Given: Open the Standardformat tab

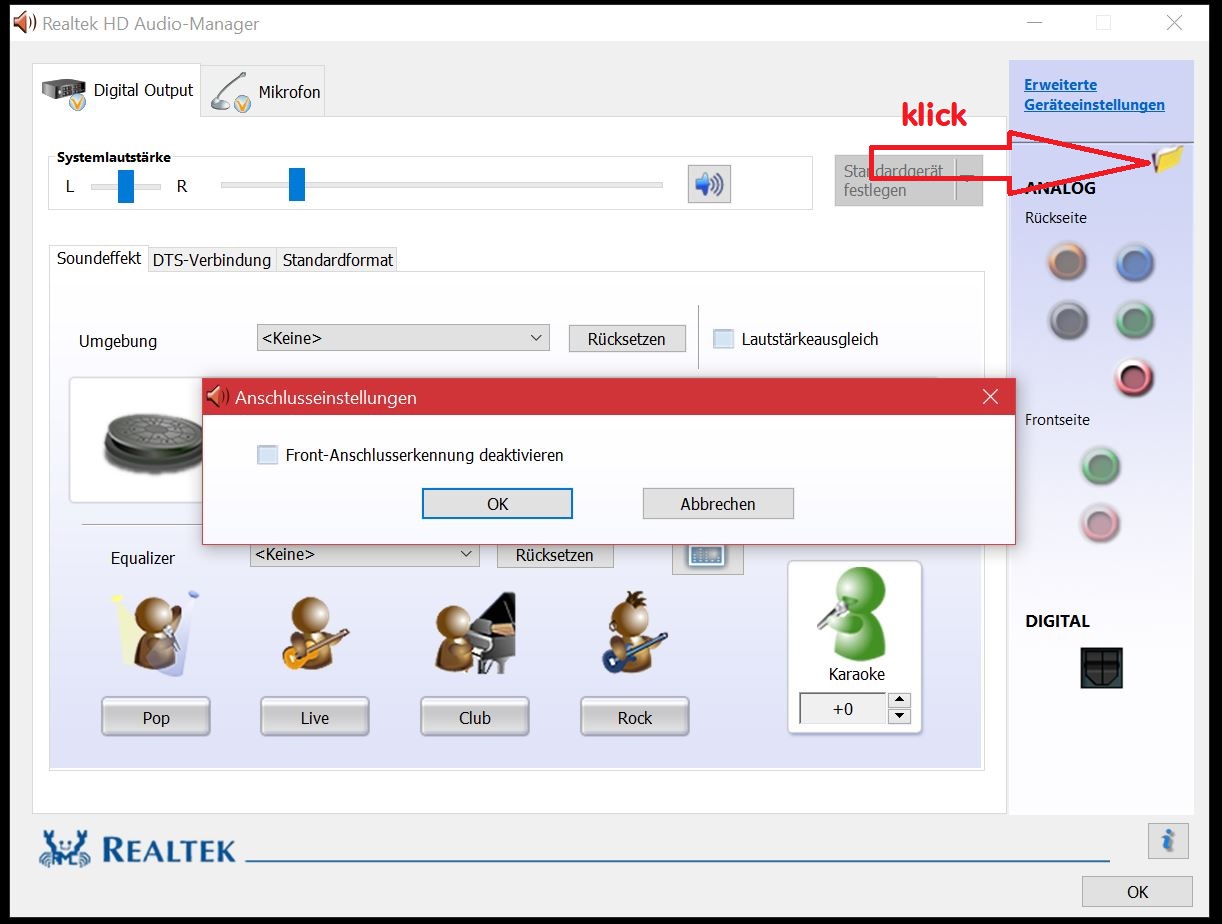Looking at the screenshot, I should (x=338, y=260).
